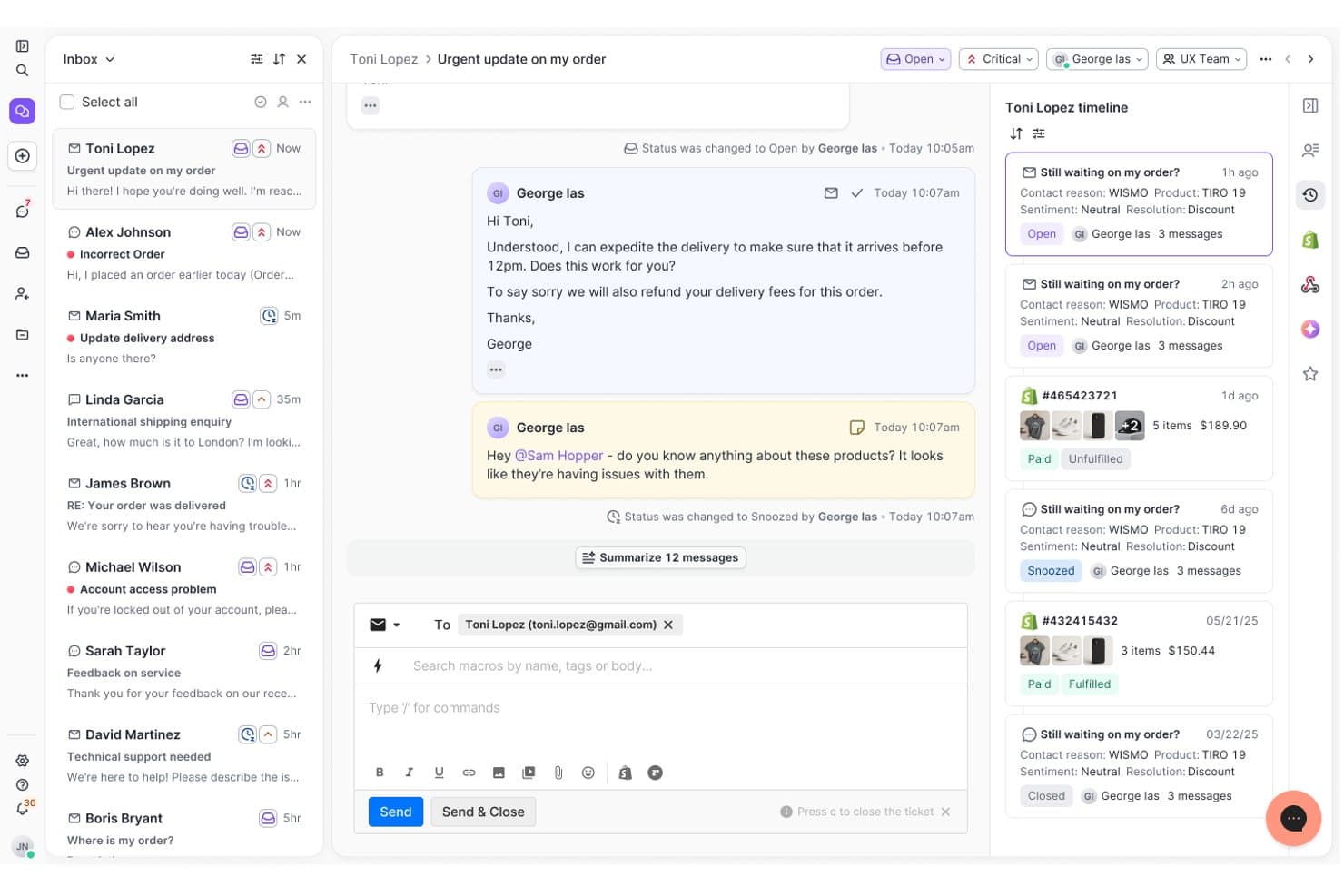The height and width of the screenshot is (896, 1344).
Task: Expand the ellipsis under George's message
Action: [x=496, y=370]
